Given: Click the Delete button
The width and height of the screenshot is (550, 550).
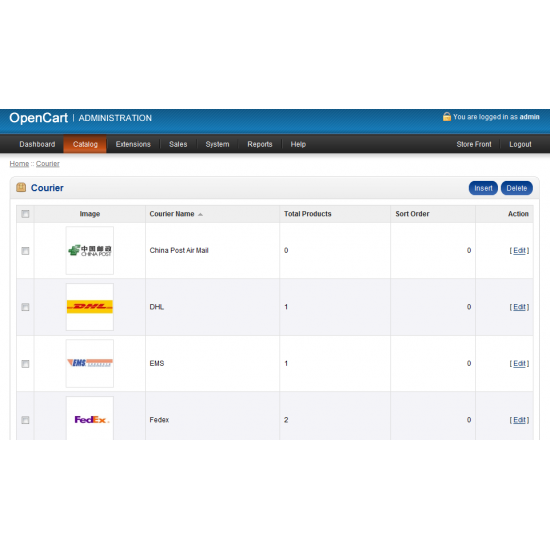Looking at the screenshot, I should pos(517,188).
